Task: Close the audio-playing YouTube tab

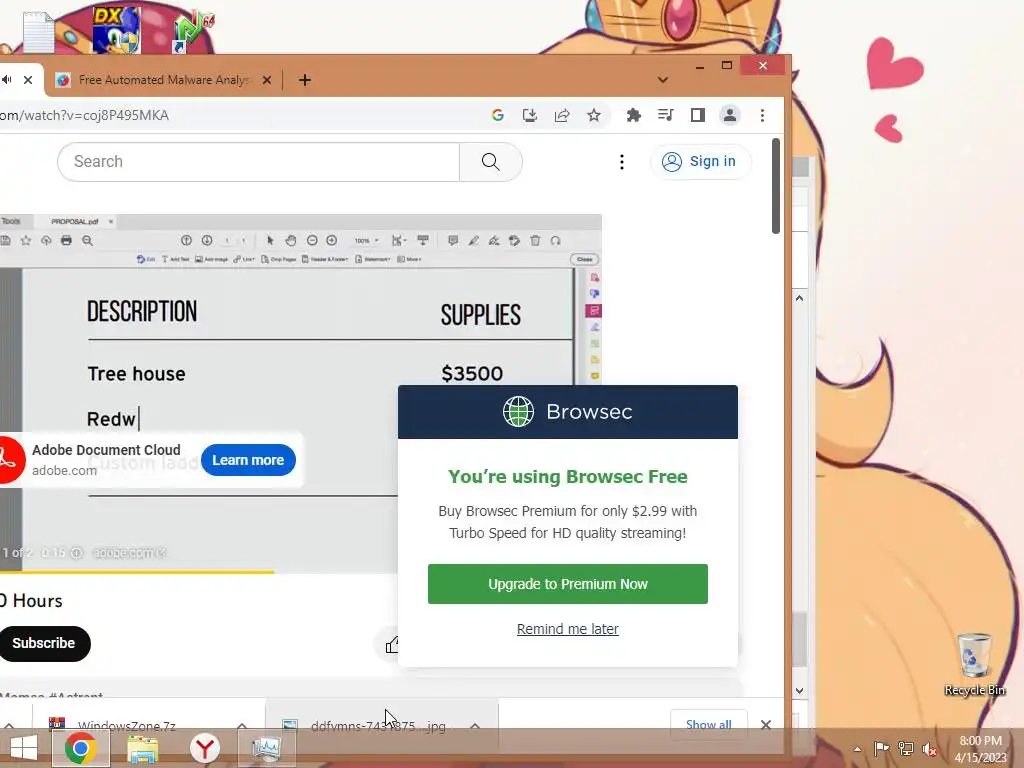Action: [x=28, y=80]
